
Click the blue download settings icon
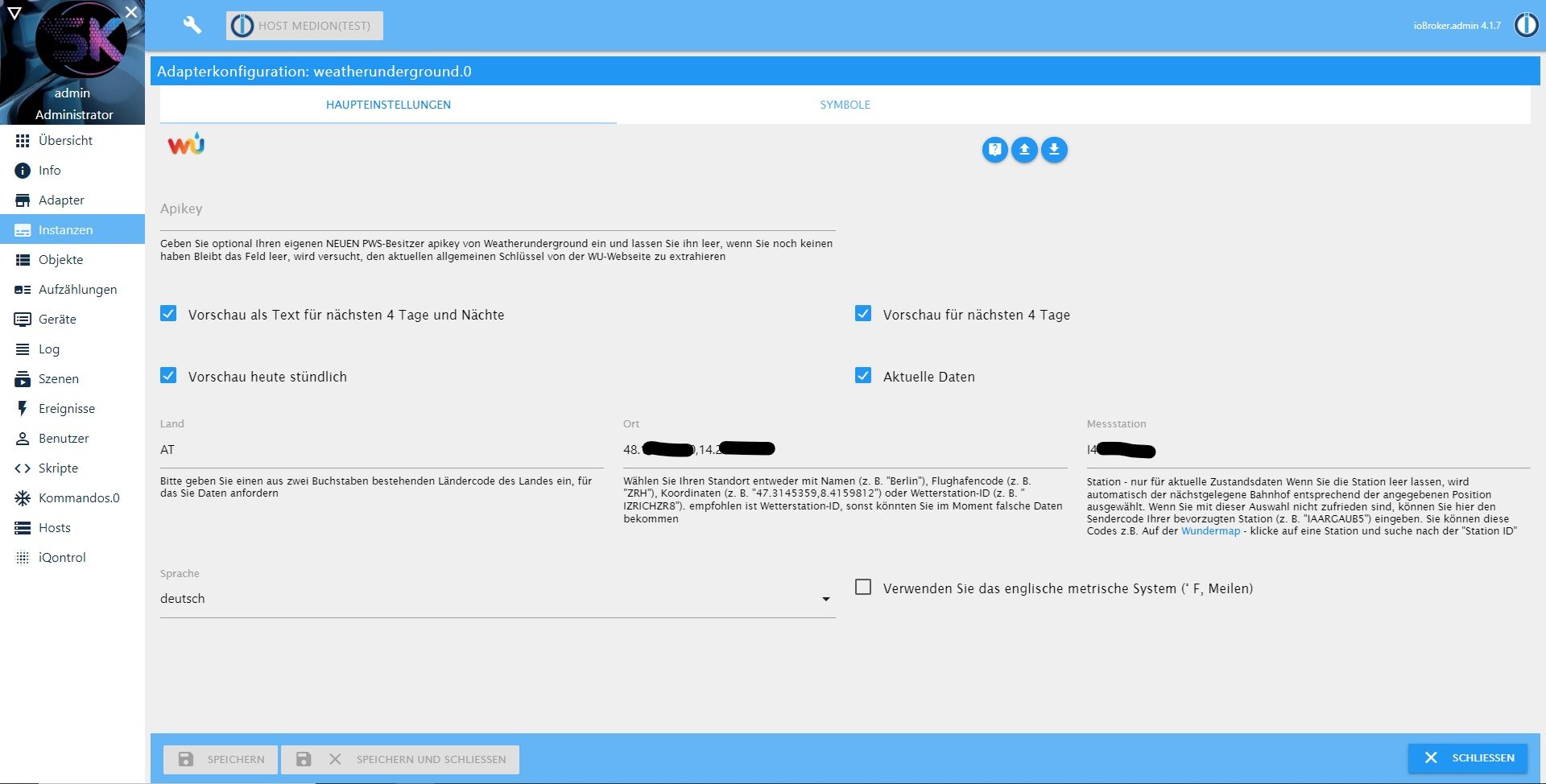(1054, 150)
